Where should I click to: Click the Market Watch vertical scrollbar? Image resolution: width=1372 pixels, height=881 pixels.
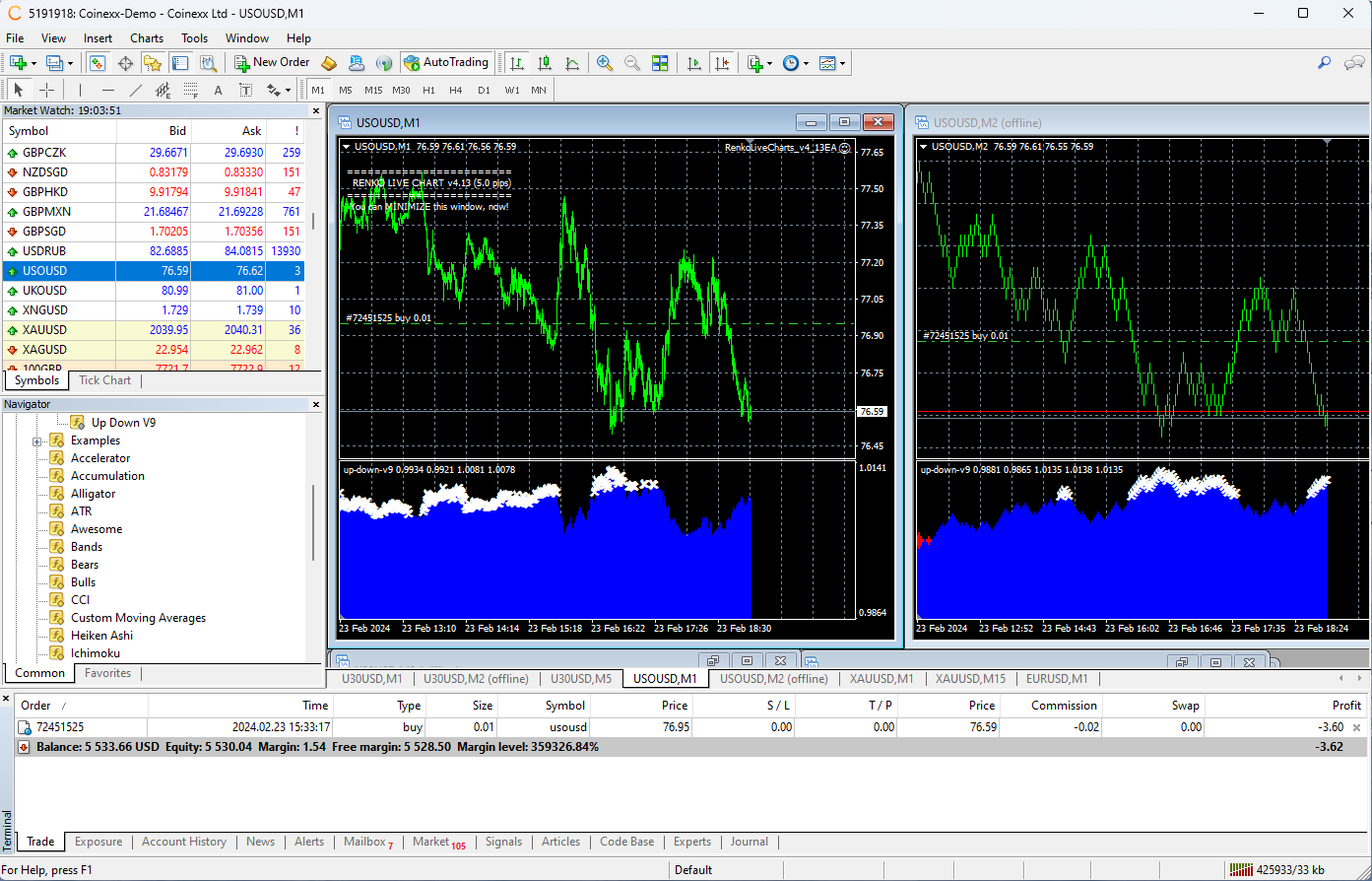coord(314,222)
